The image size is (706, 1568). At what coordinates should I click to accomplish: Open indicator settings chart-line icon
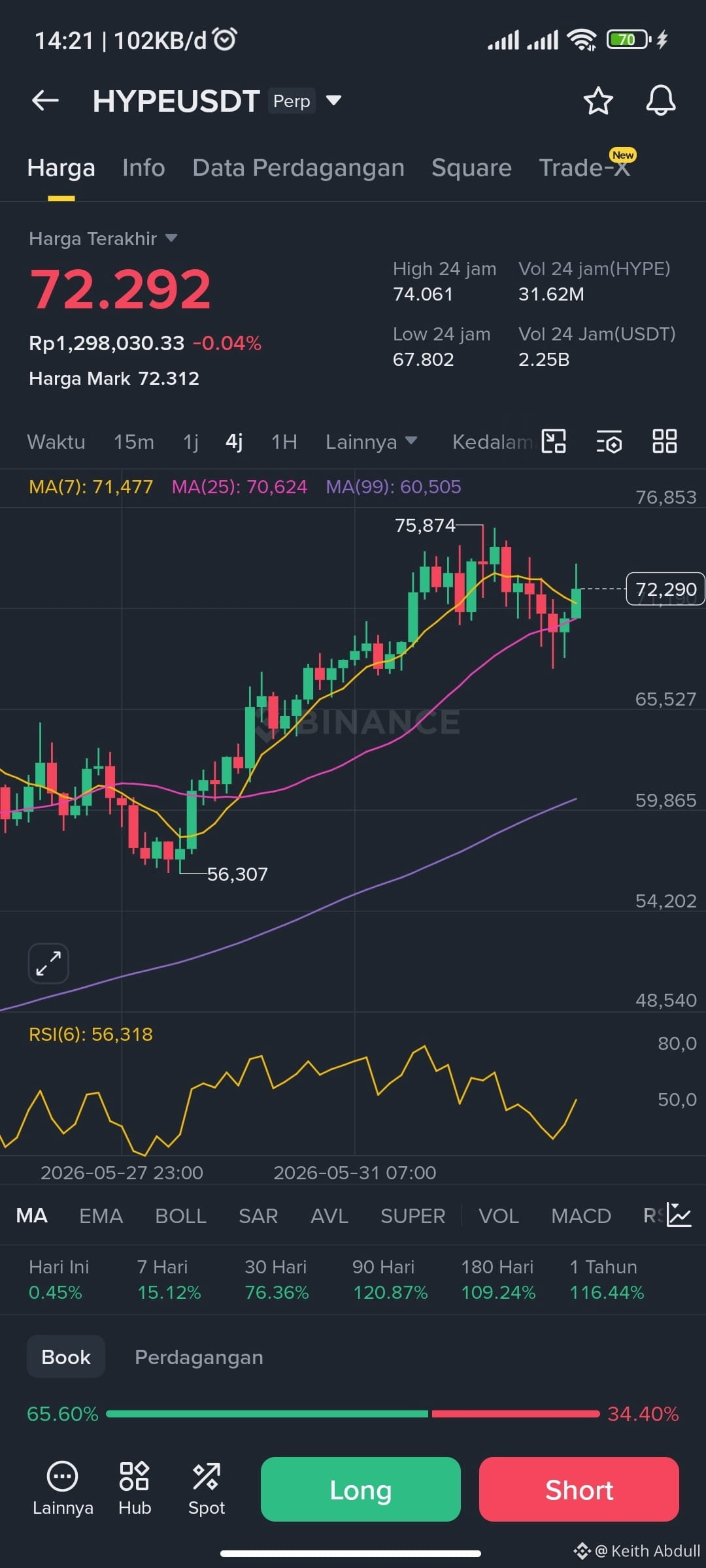click(x=679, y=1215)
